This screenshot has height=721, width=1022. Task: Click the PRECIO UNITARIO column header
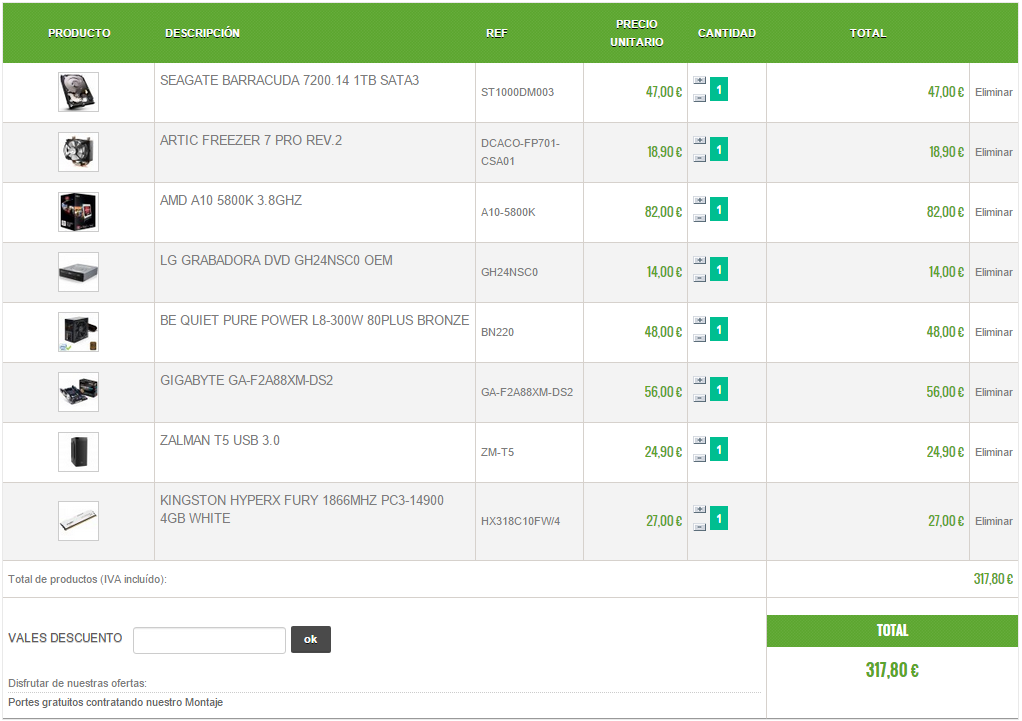click(637, 33)
